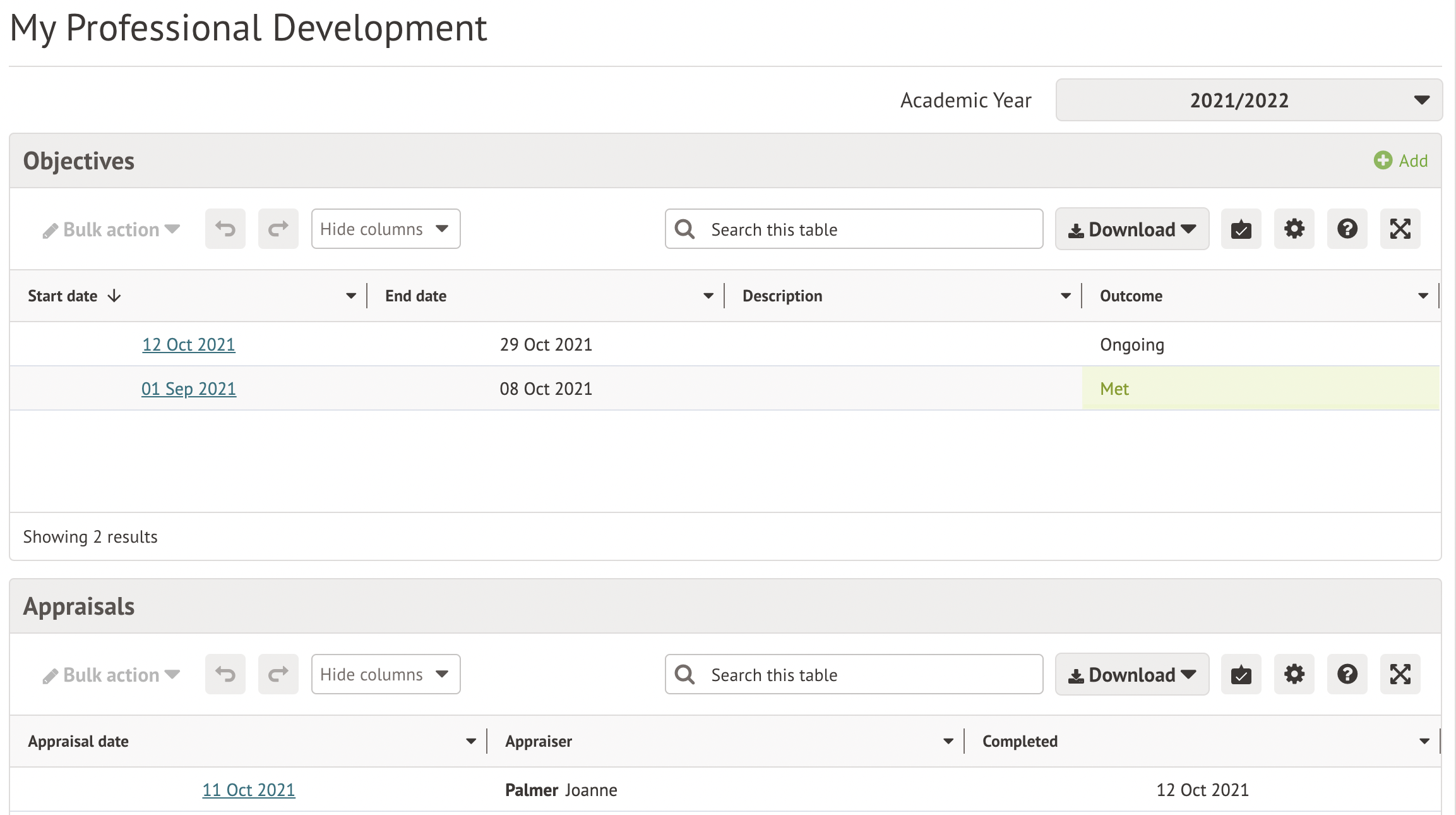1456x815 pixels.
Task: Open the 12 Oct 2021 objective link
Action: [x=188, y=344]
